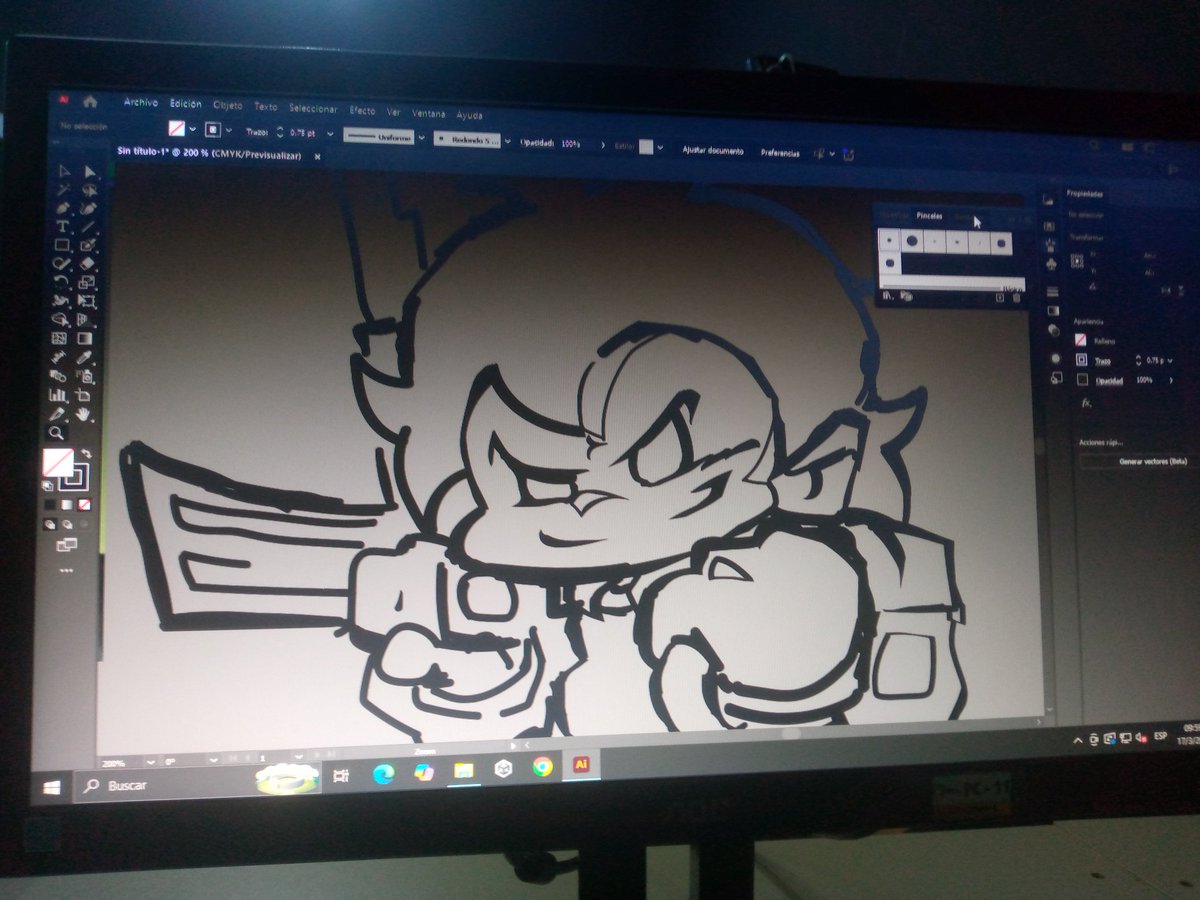Open stroke color dropdown in control bar
The image size is (1200, 900).
point(229,130)
